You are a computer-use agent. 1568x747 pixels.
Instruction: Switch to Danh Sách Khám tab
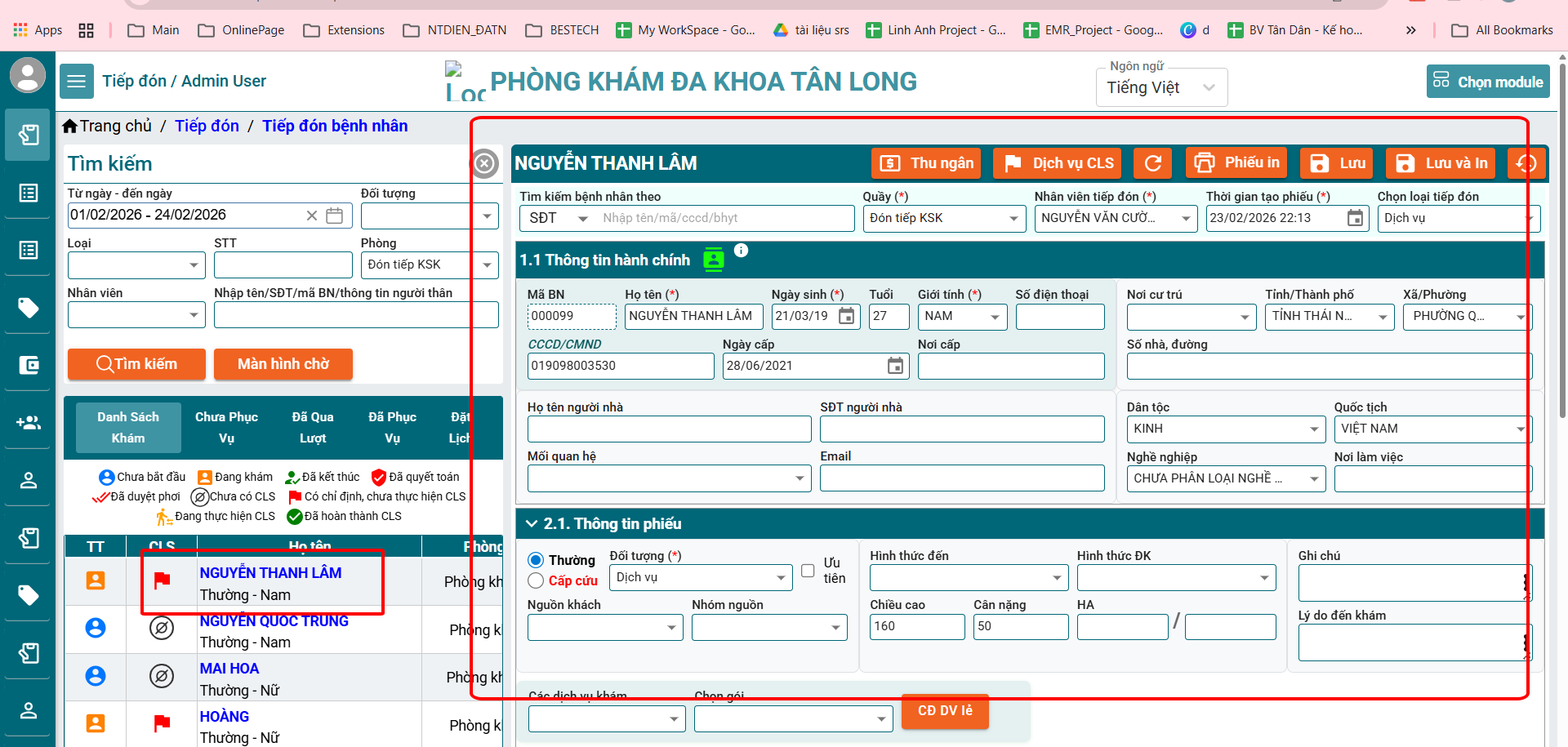[128, 428]
